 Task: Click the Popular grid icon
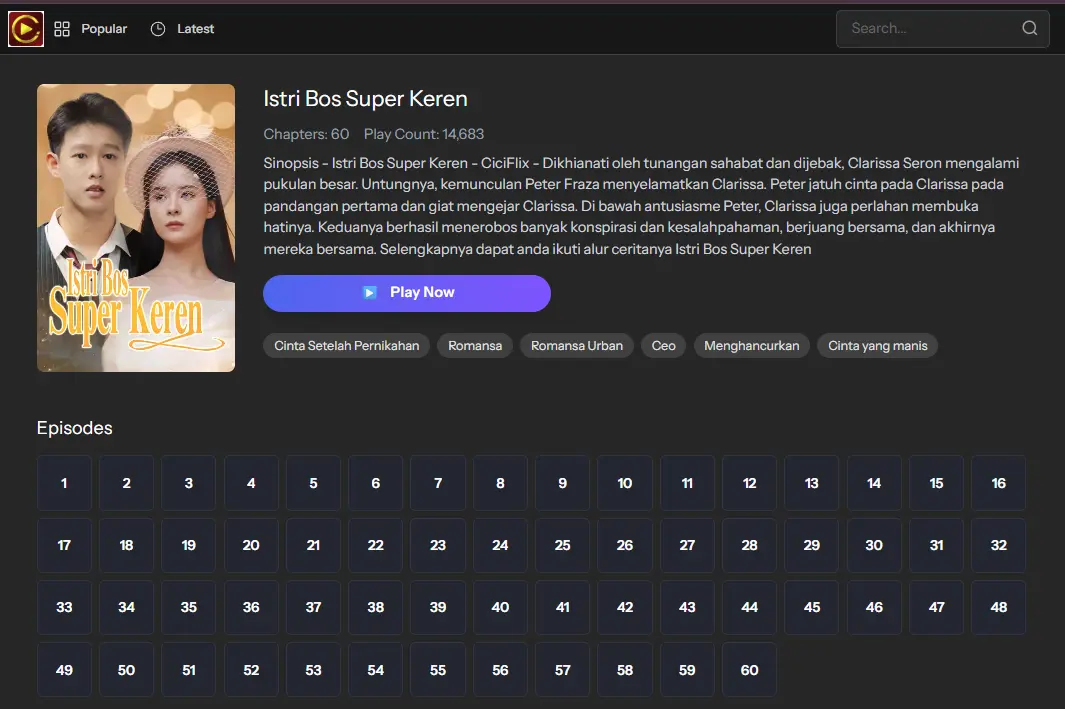(x=62, y=29)
